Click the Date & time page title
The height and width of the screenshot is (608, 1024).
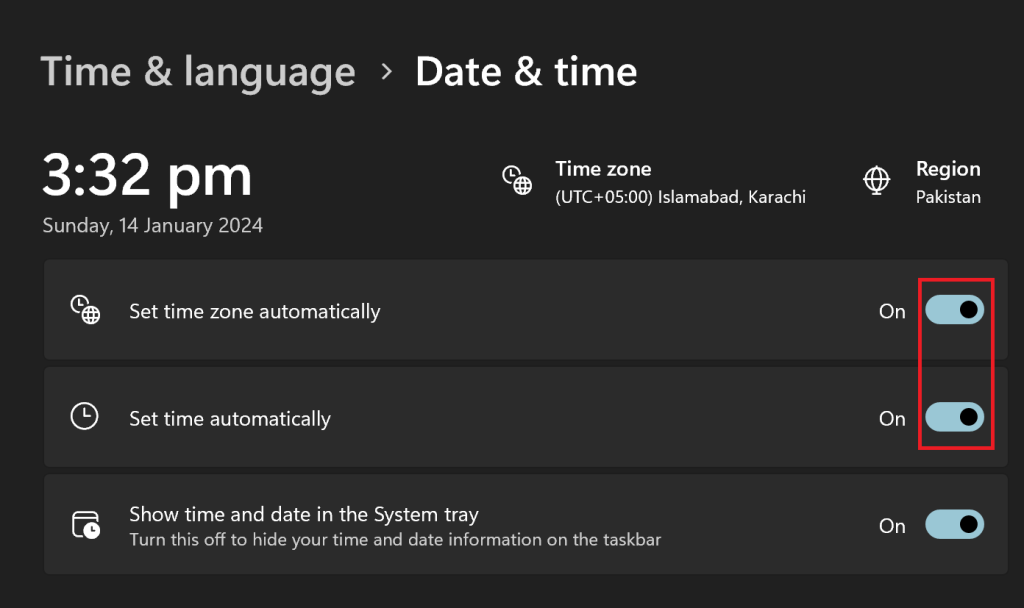(526, 72)
